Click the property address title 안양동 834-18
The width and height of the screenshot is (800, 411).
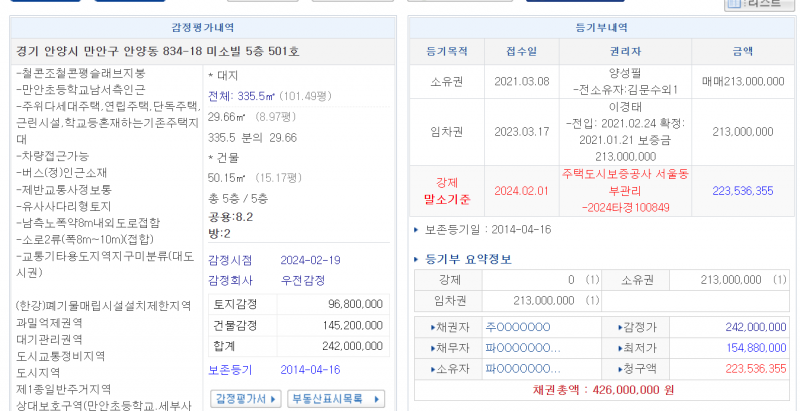pos(157,51)
